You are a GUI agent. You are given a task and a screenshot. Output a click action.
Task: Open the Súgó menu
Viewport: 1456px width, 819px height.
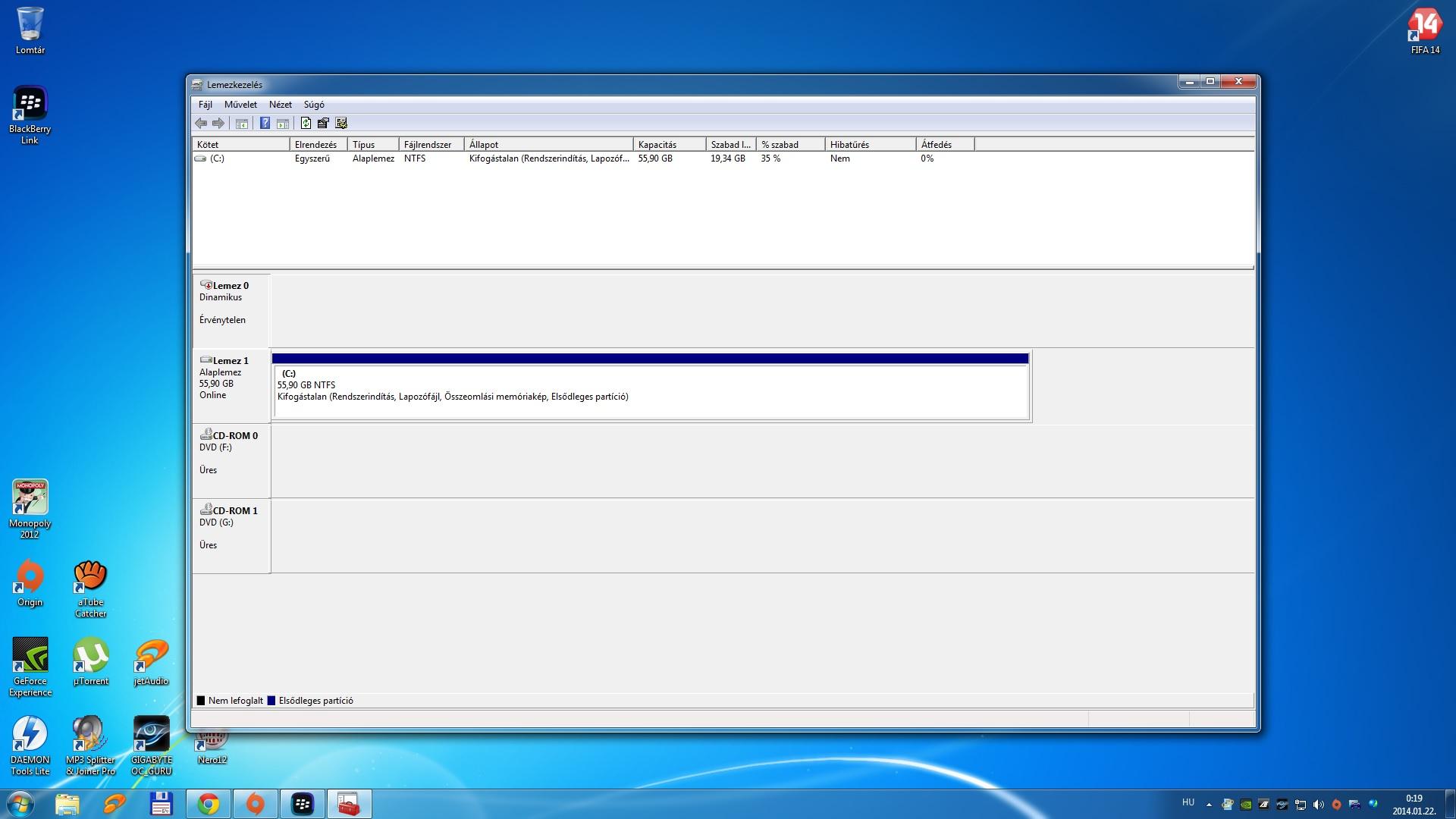pyautogui.click(x=314, y=105)
